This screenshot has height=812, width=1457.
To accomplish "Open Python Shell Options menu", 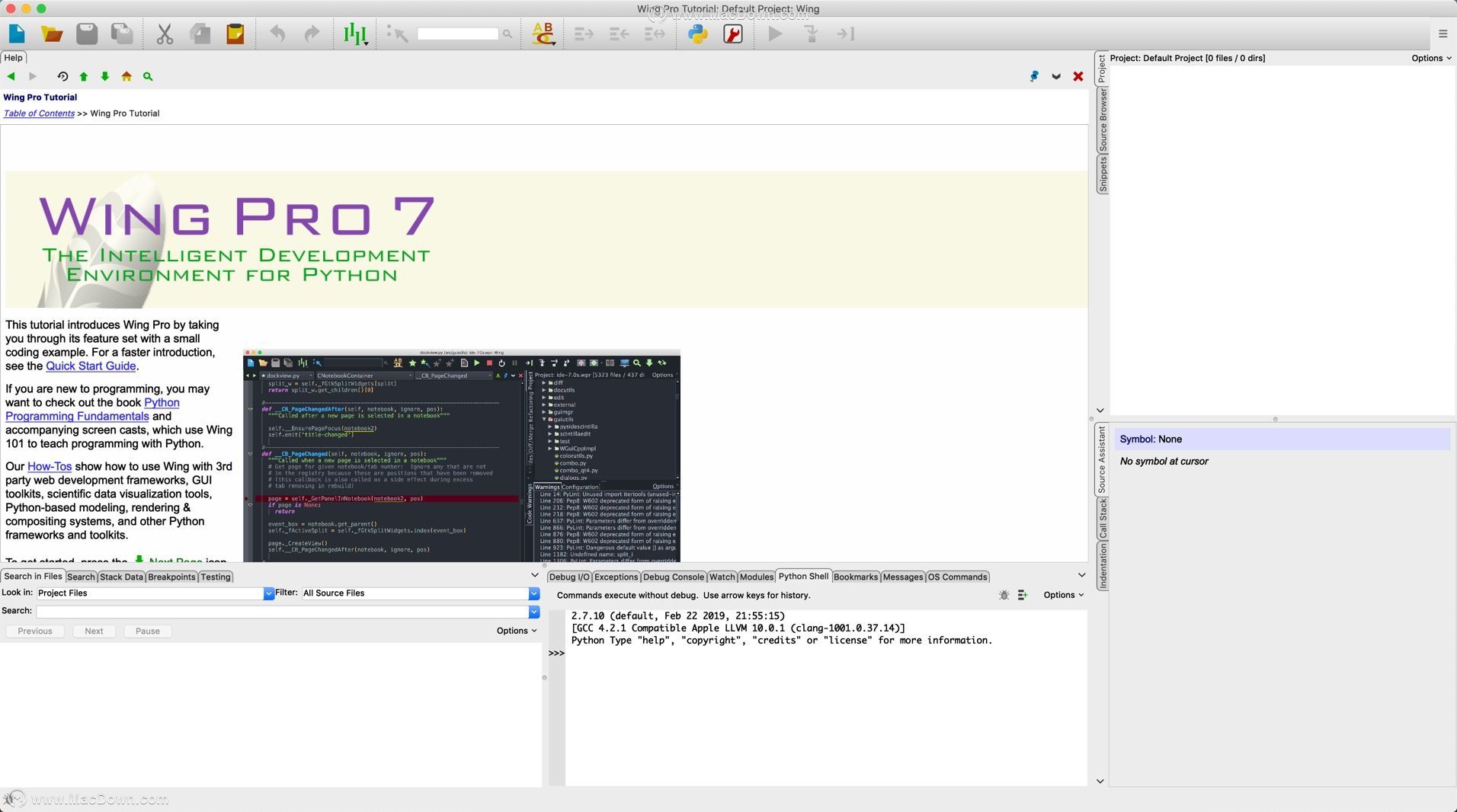I will (x=1064, y=595).
